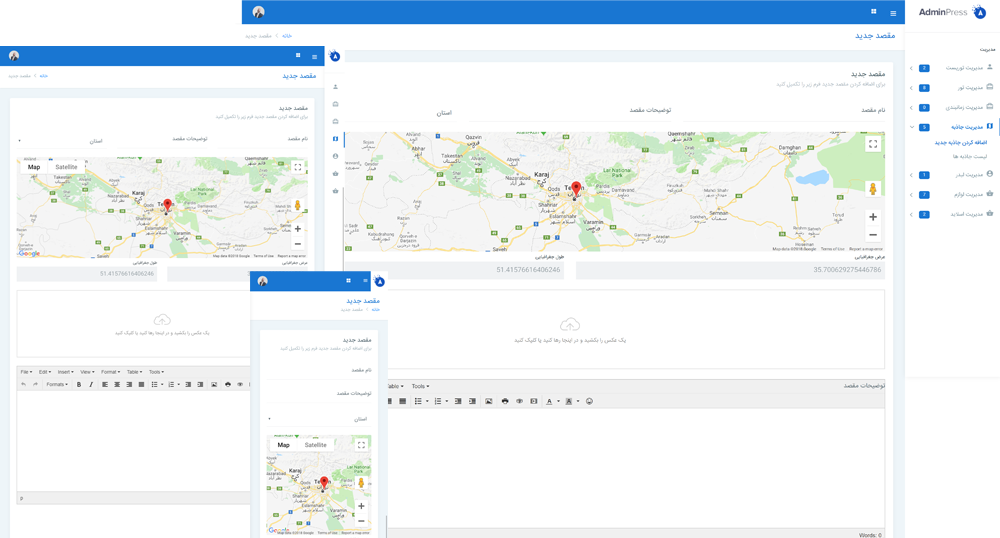Click the latitude field showing 35.700629275446786
1000x538 pixels.
pyautogui.click(x=730, y=270)
